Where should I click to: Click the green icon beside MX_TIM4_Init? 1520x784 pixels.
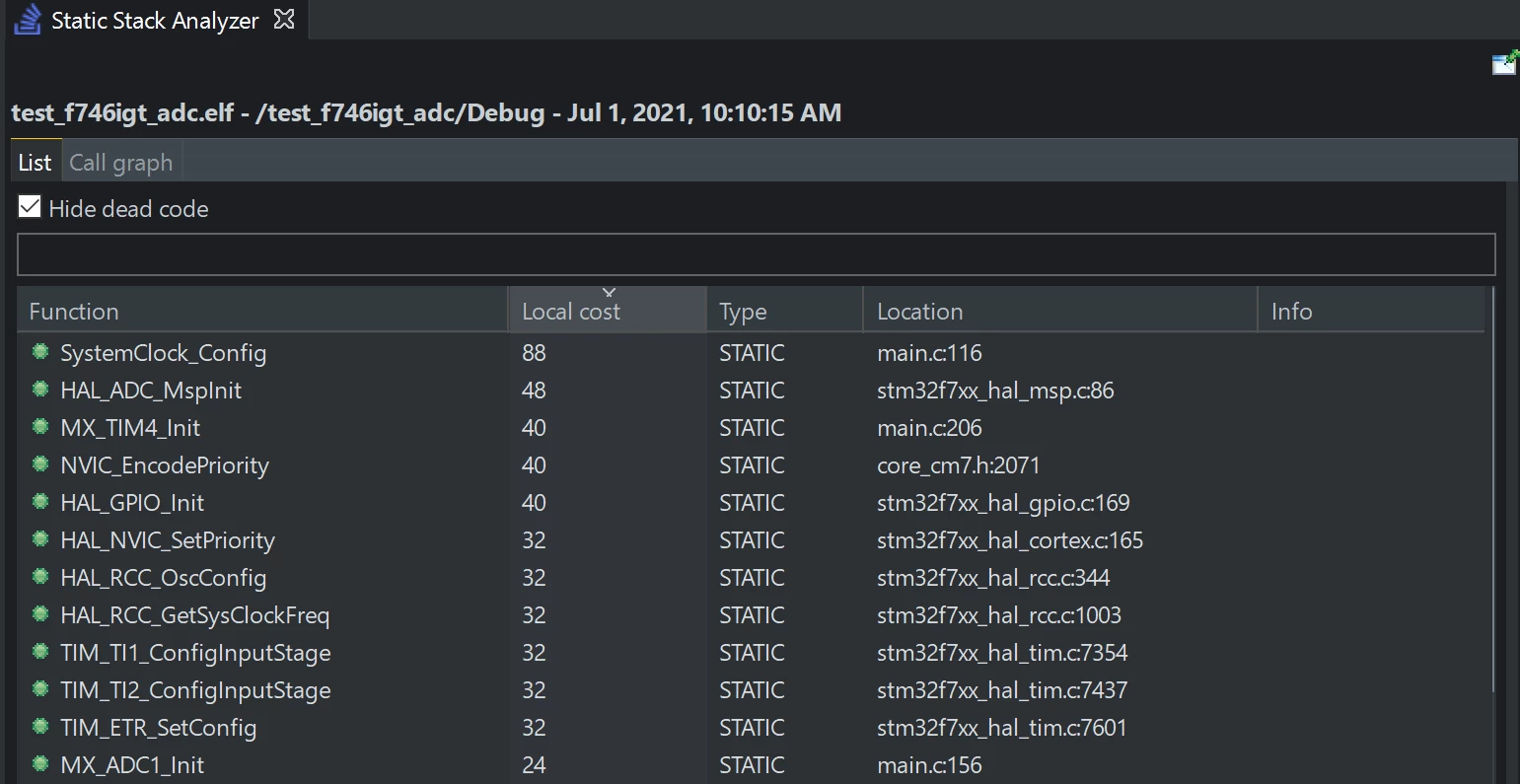pos(40,427)
